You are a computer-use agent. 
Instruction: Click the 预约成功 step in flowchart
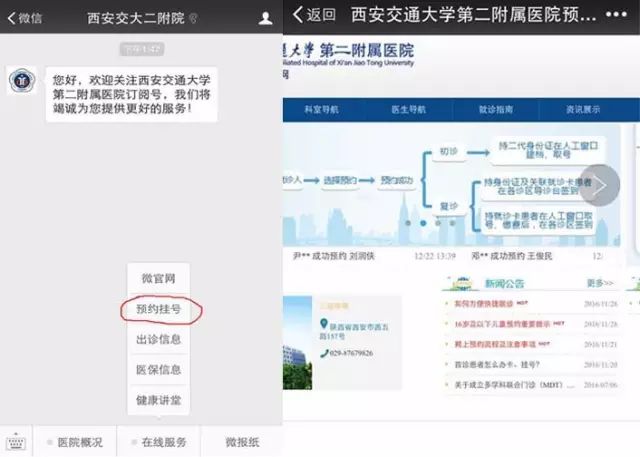(397, 180)
